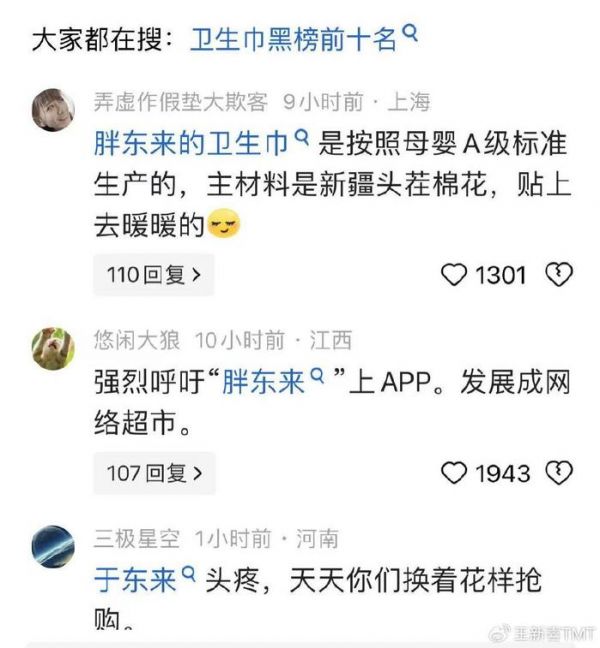Open username 悠闲大狼 profile
The height and width of the screenshot is (648, 600).
(x=137, y=341)
